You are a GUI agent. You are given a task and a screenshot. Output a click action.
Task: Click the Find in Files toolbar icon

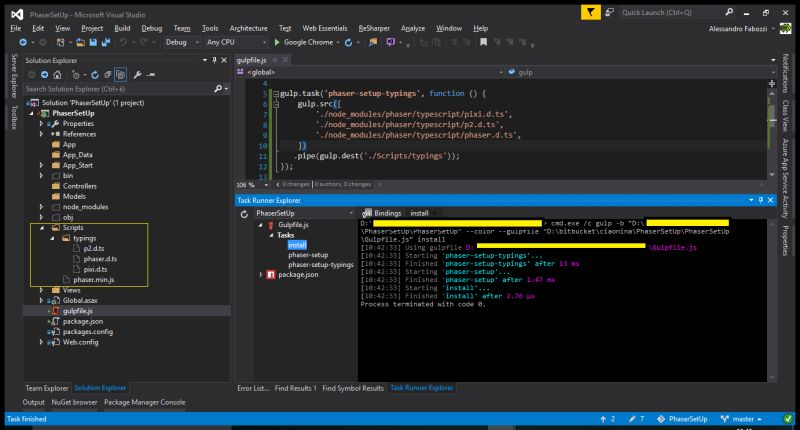click(373, 42)
